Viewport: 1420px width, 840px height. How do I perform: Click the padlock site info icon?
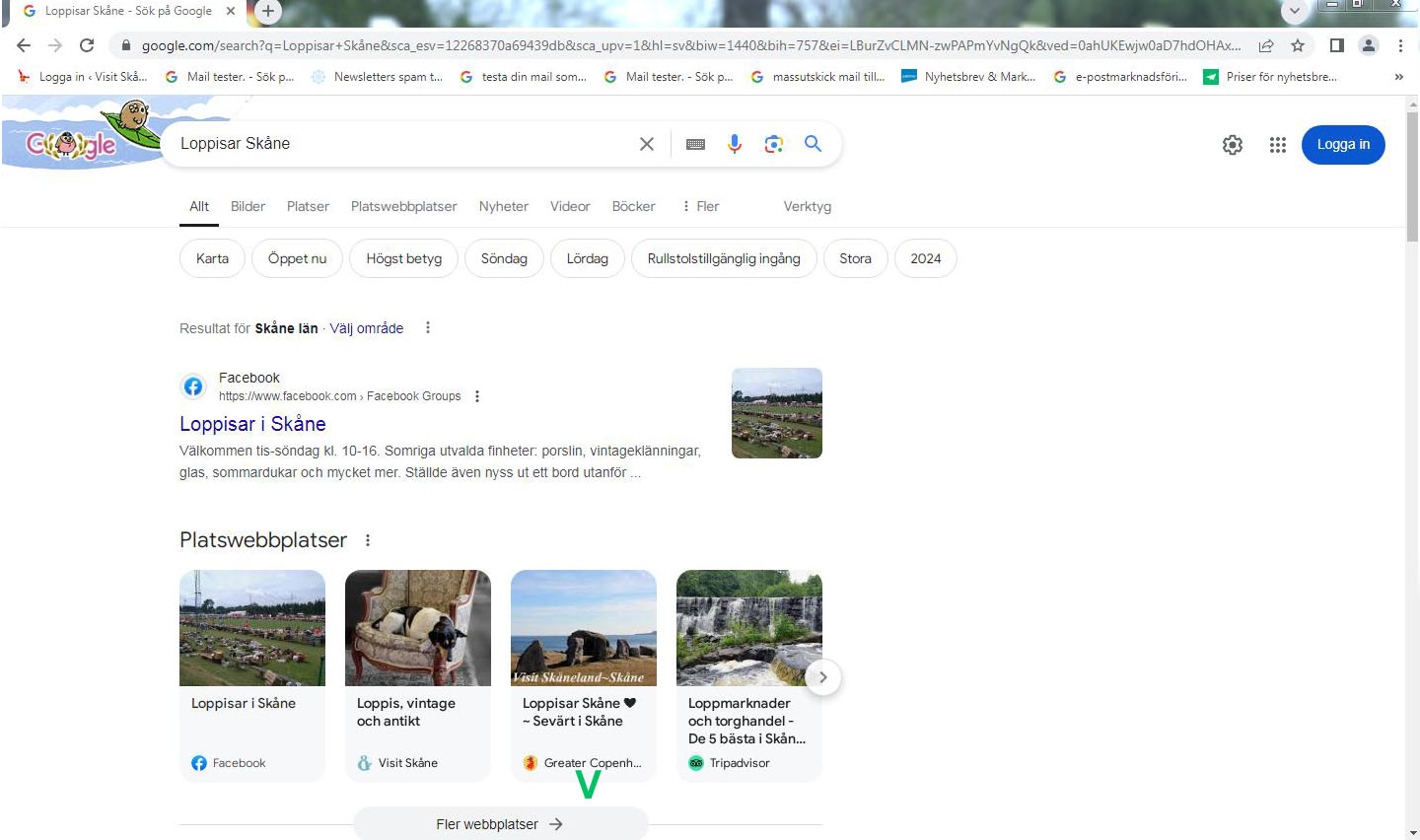[125, 45]
